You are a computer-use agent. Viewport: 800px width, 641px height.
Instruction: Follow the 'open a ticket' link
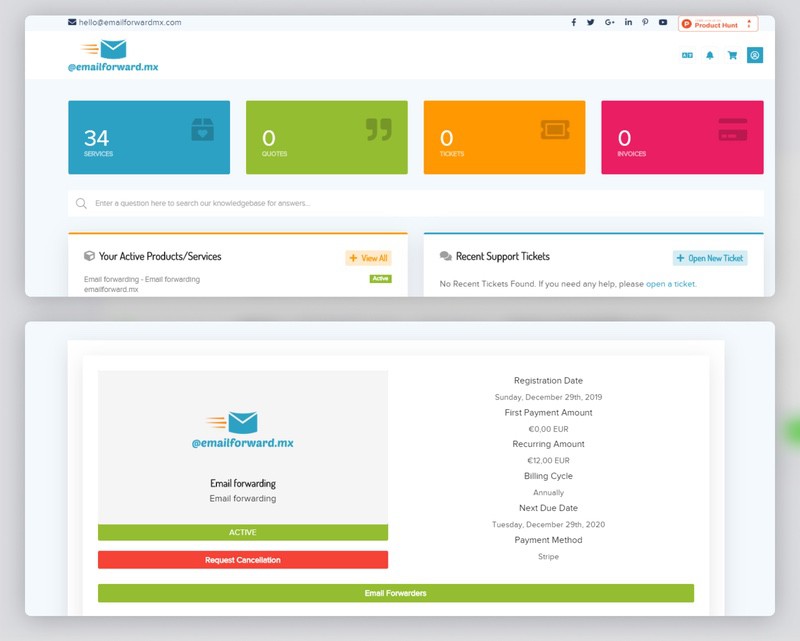click(670, 284)
